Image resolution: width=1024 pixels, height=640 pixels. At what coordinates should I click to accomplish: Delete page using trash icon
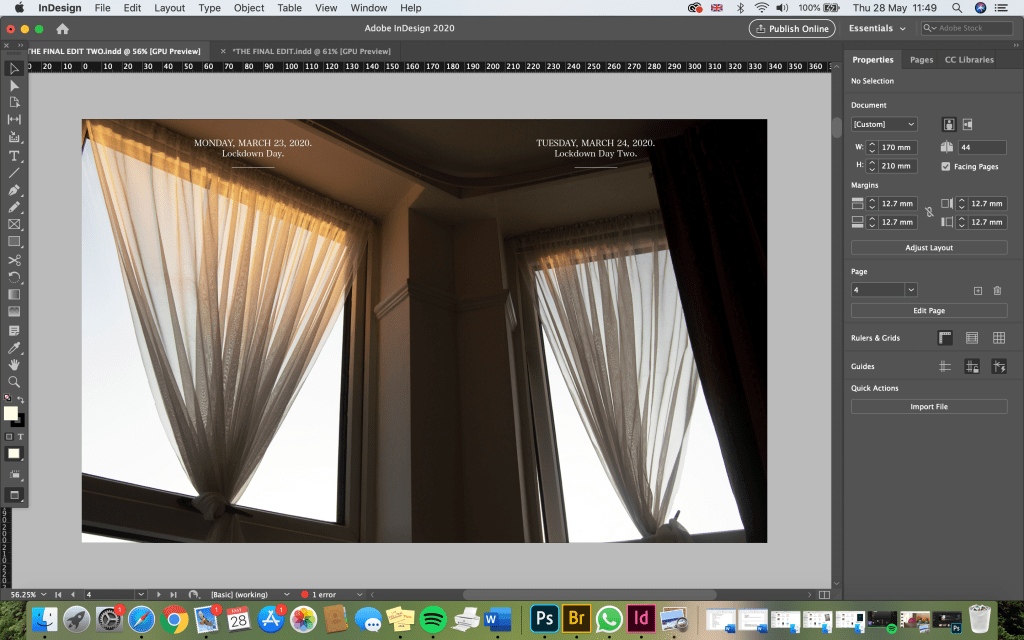point(997,290)
